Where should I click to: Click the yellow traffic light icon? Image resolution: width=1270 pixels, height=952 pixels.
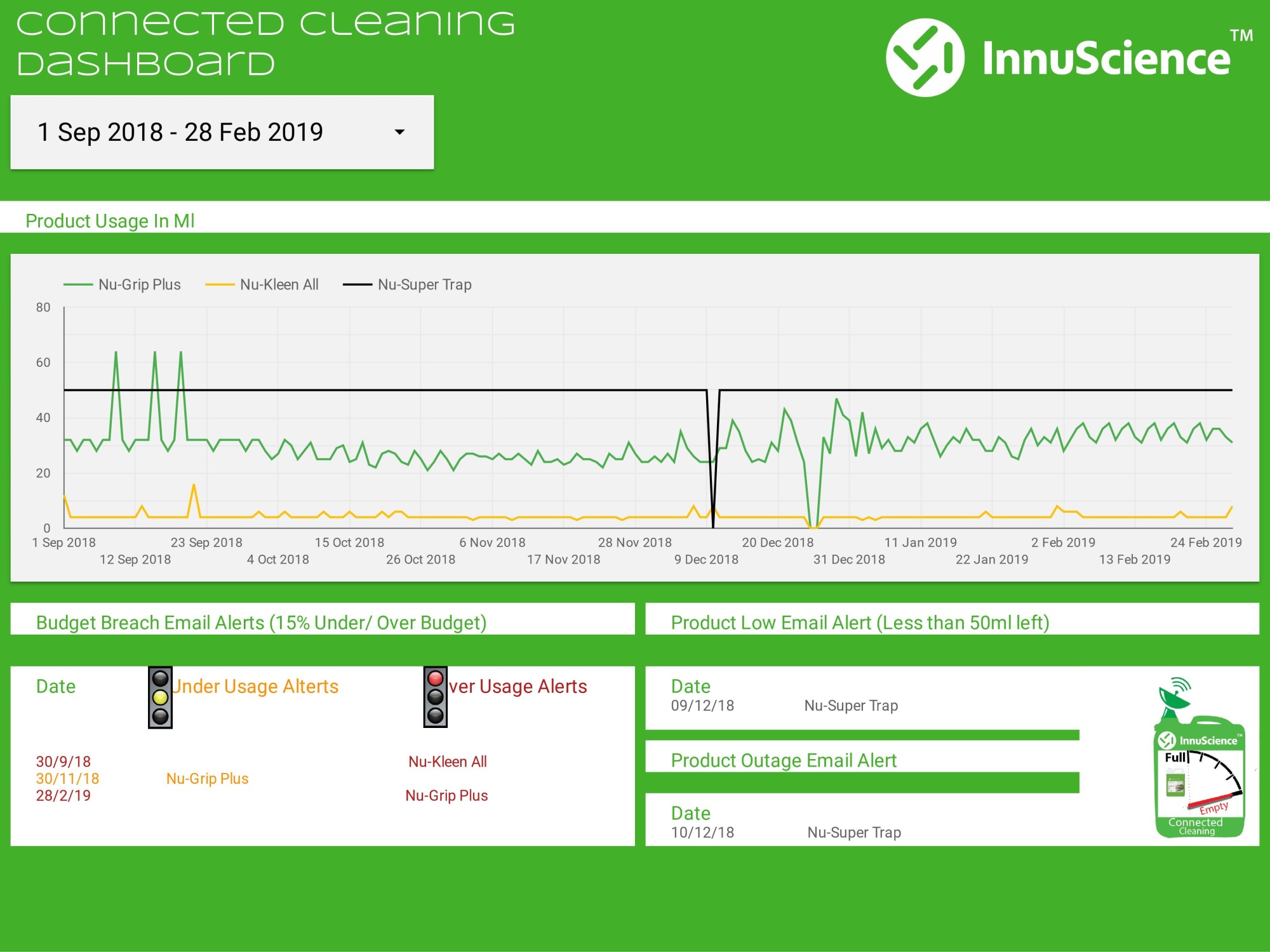pyautogui.click(x=160, y=697)
